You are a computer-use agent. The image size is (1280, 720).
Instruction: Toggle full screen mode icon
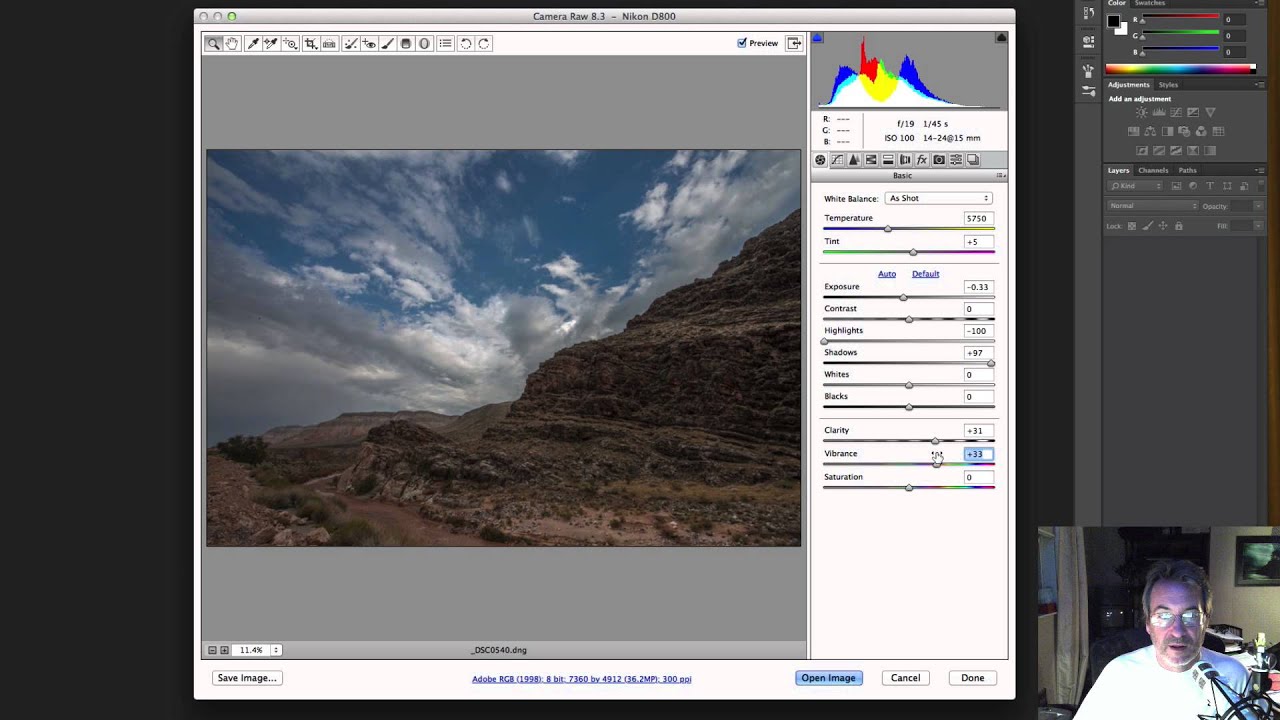(794, 43)
